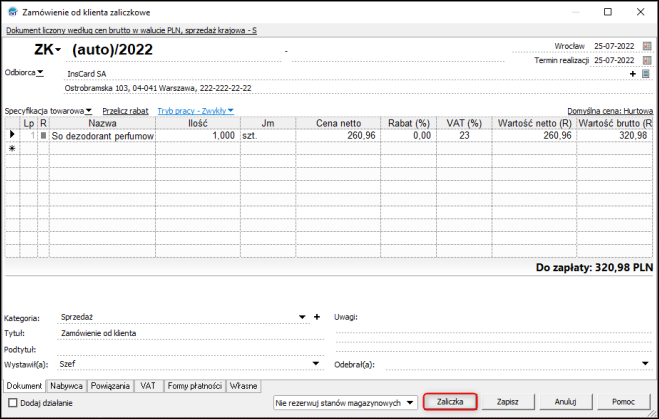659x419 pixels.
Task: Click Domyślna cena: Hurtowa link
Action: (610, 111)
